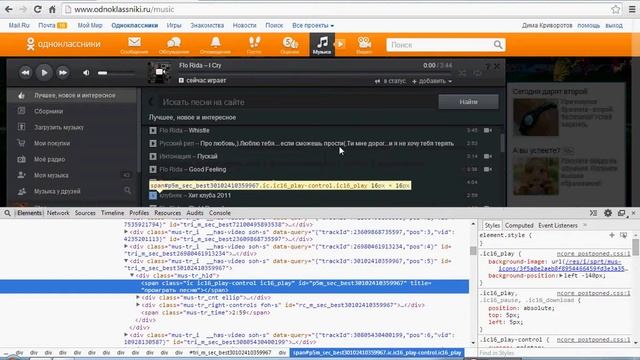Screen dimensions: 640x360
Task: Click the Find button beside song search
Action: [x=468, y=102]
